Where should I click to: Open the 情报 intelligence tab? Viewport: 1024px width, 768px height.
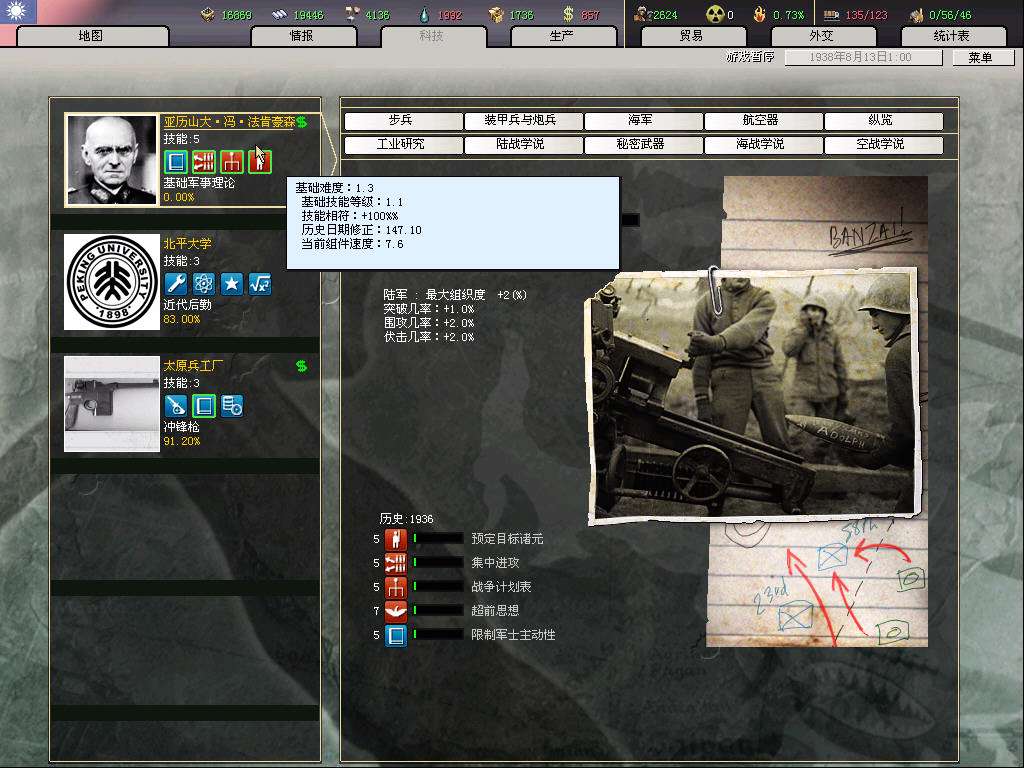coord(302,36)
